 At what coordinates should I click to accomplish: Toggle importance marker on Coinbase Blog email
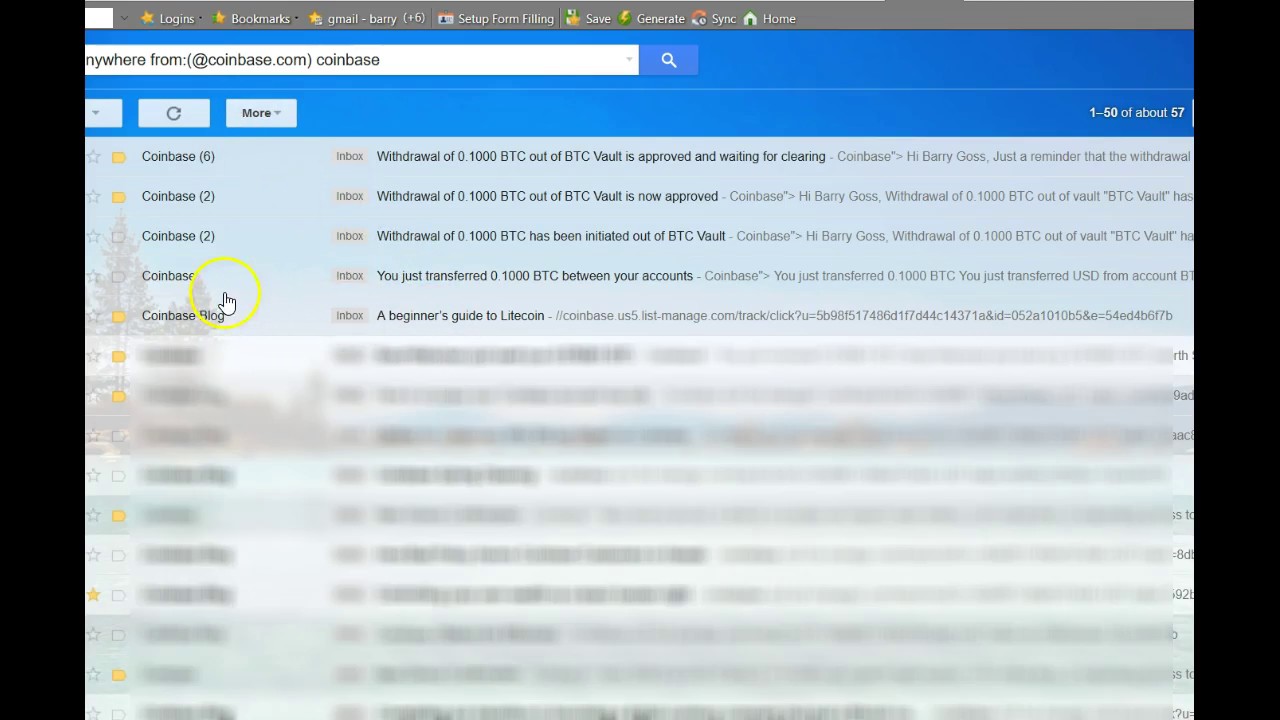(x=119, y=316)
